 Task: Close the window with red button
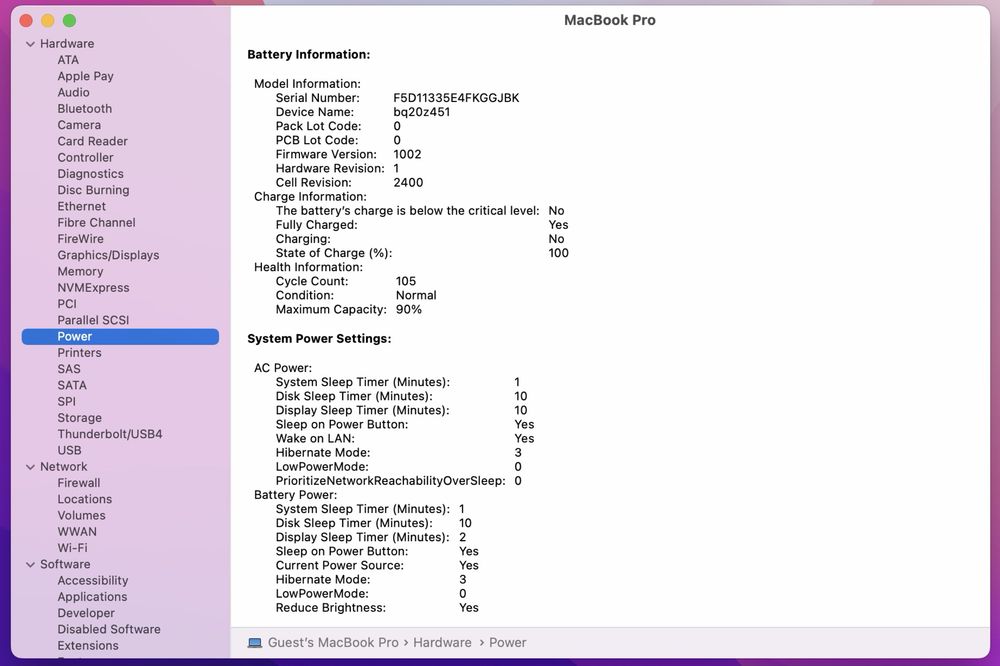[x=26, y=20]
